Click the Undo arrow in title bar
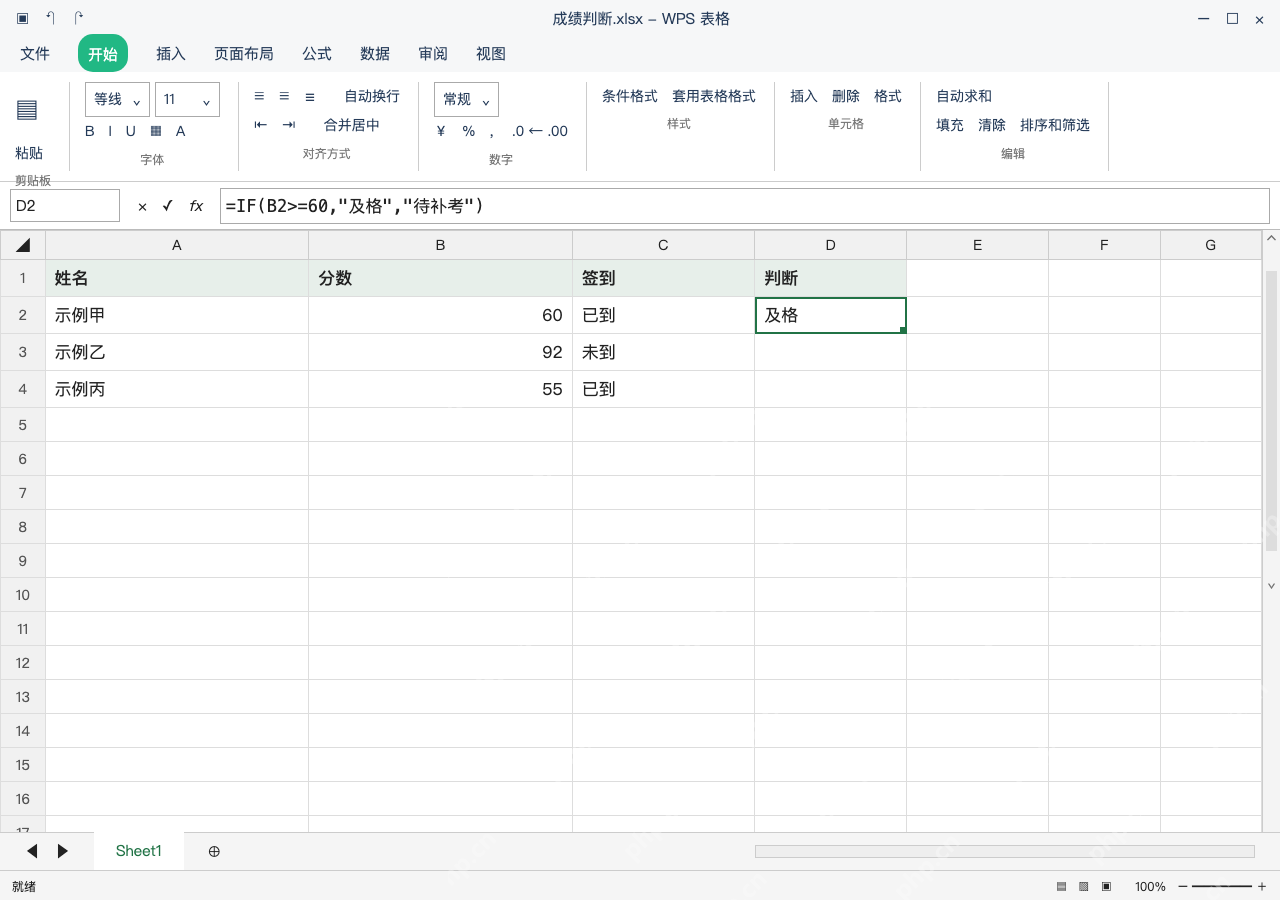Image resolution: width=1280 pixels, height=900 pixels. [50, 18]
